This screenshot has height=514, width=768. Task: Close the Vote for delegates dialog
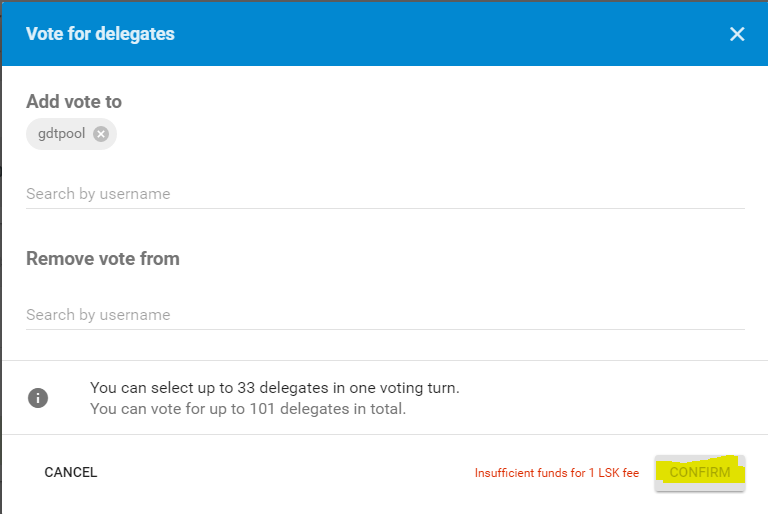[737, 34]
